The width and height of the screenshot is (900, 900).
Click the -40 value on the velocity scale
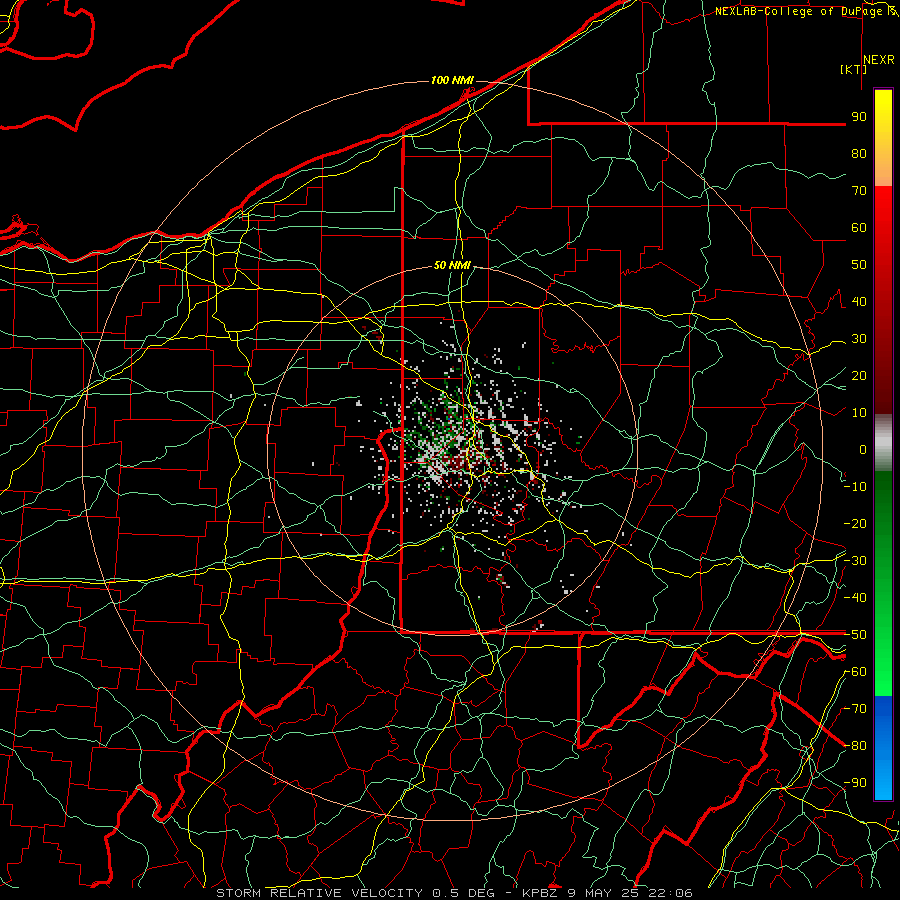[x=855, y=598]
